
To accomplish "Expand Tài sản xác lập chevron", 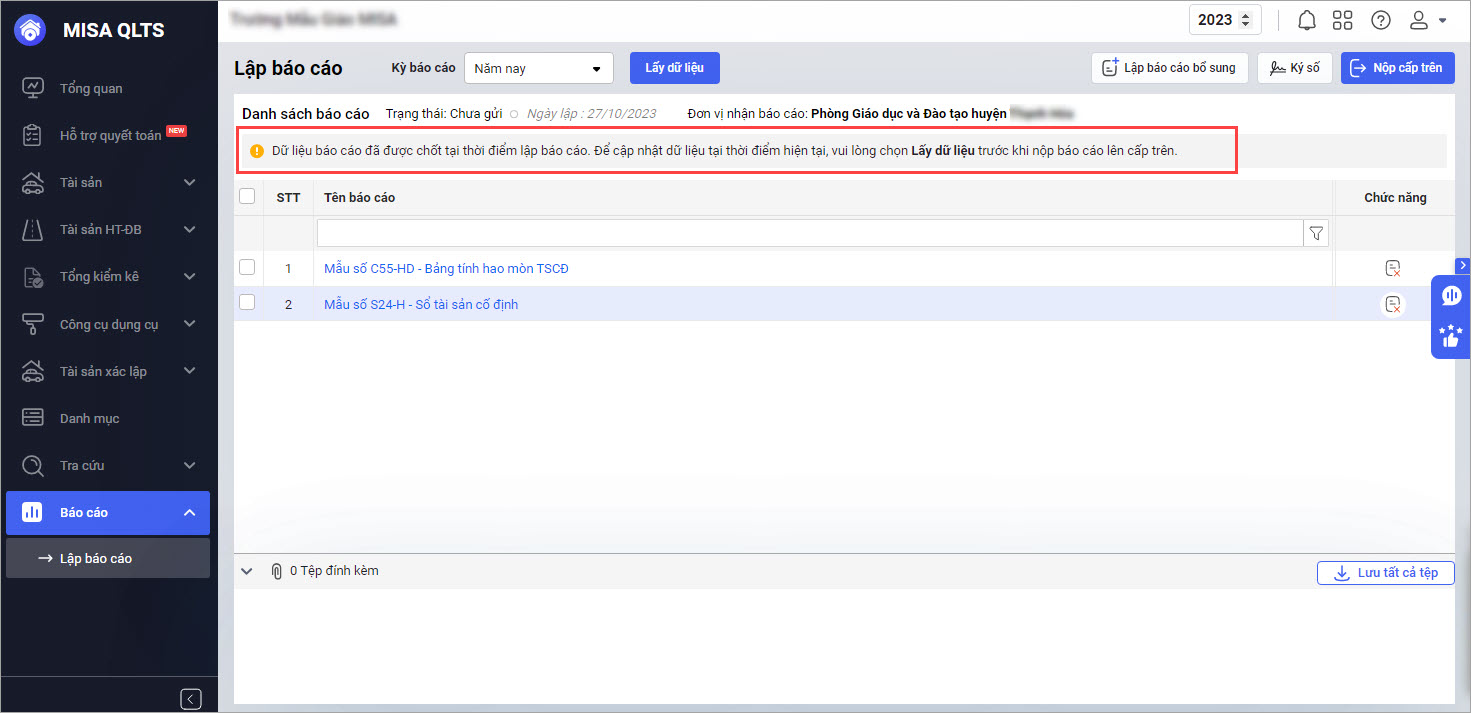I will [190, 371].
